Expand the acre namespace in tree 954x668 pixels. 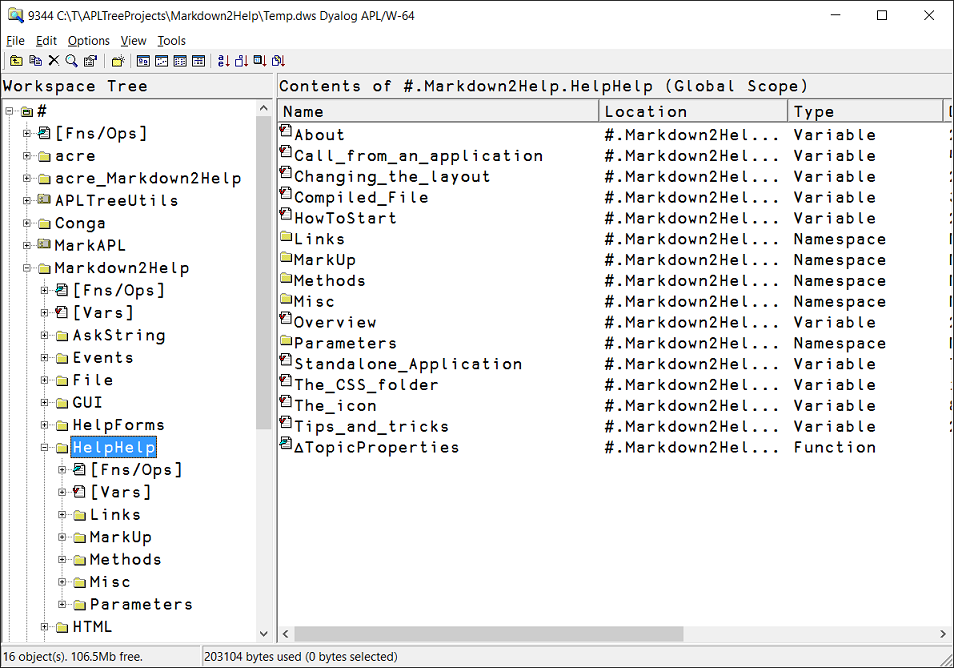[27, 156]
